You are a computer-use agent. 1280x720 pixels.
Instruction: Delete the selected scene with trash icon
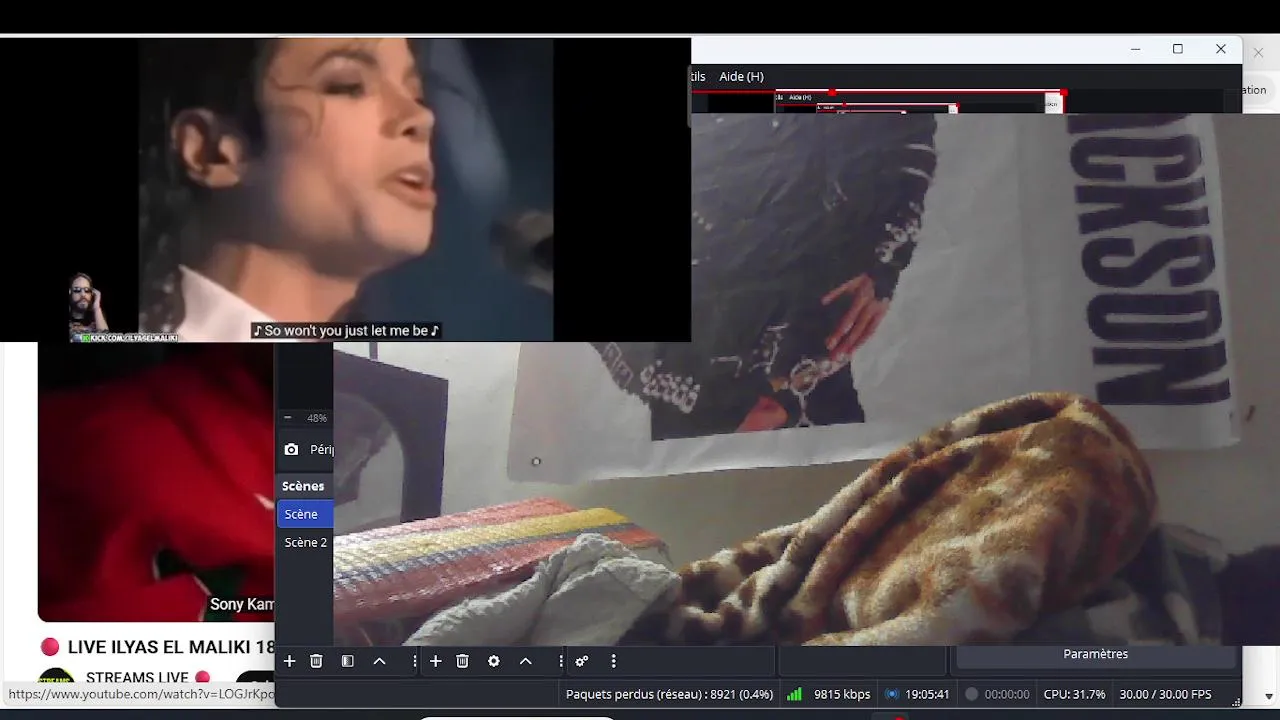(x=316, y=661)
